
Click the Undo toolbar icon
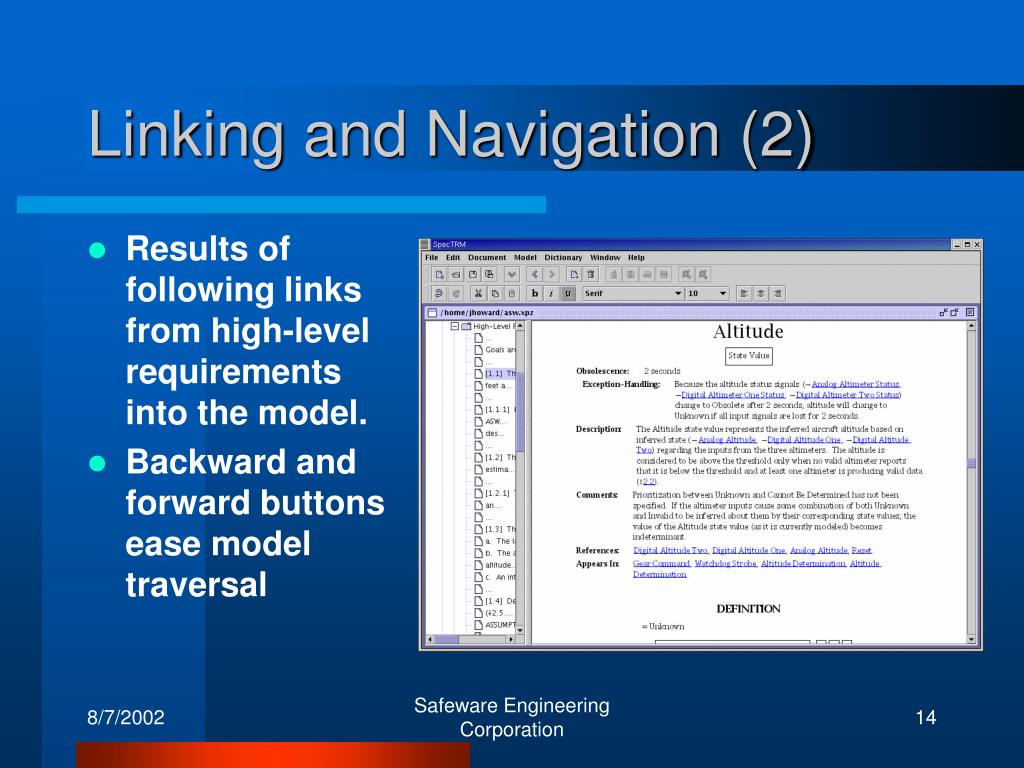(x=440, y=294)
